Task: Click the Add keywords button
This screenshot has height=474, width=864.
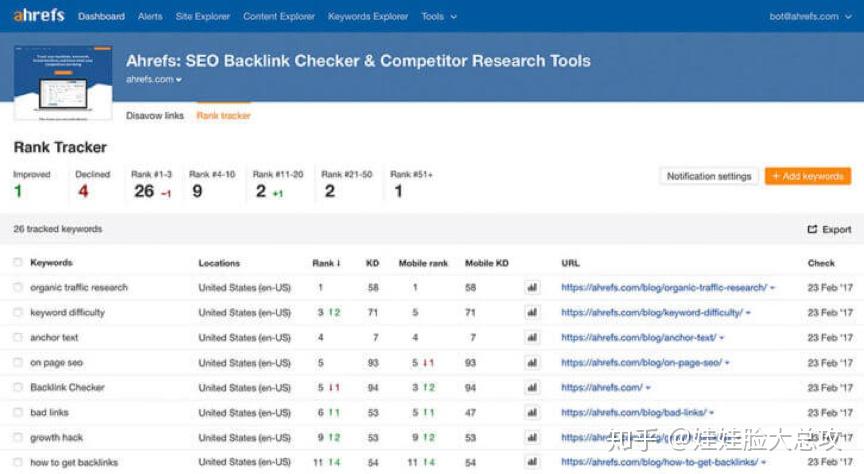Action: (x=808, y=176)
